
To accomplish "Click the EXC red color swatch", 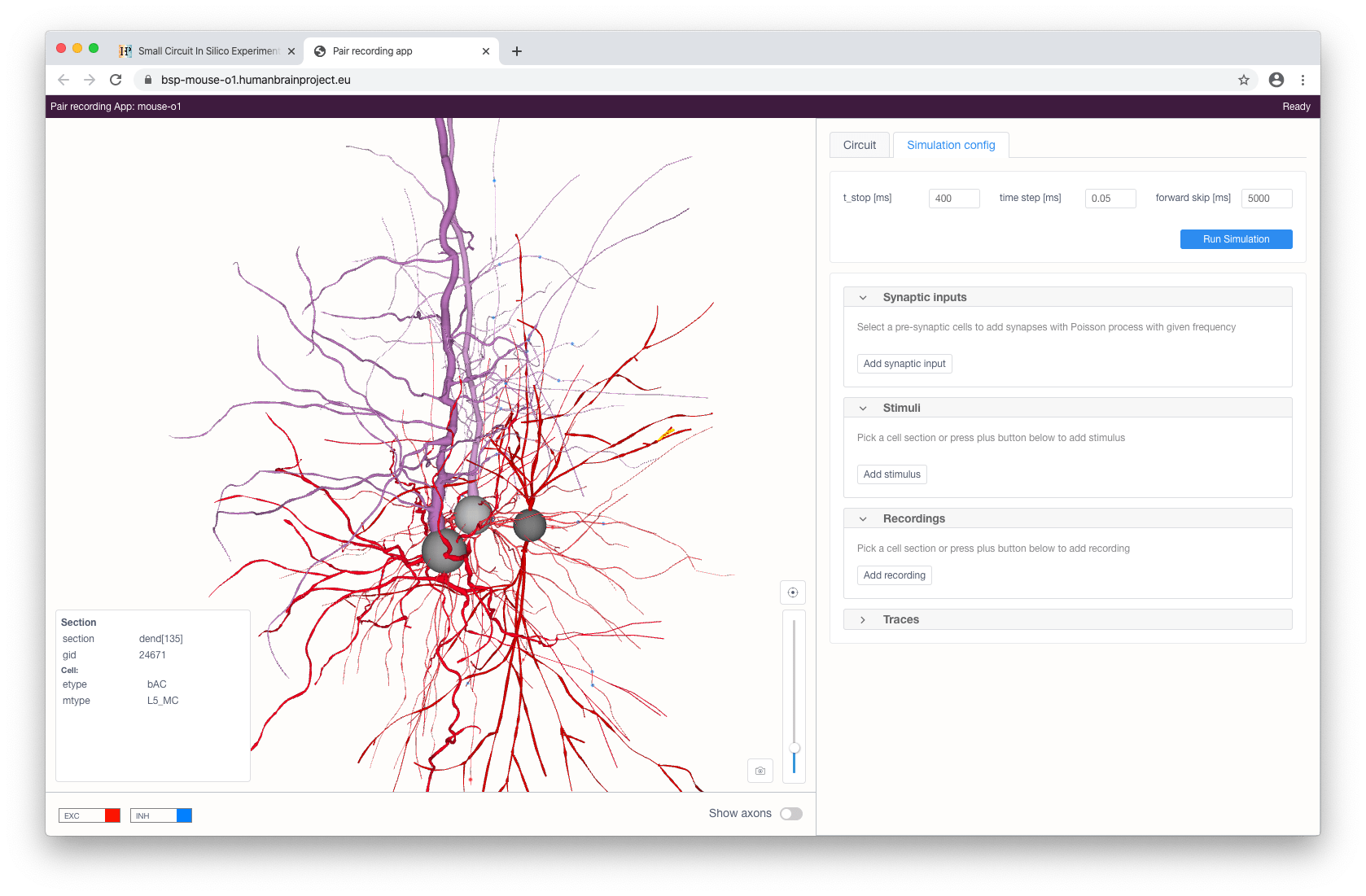I will (112, 815).
